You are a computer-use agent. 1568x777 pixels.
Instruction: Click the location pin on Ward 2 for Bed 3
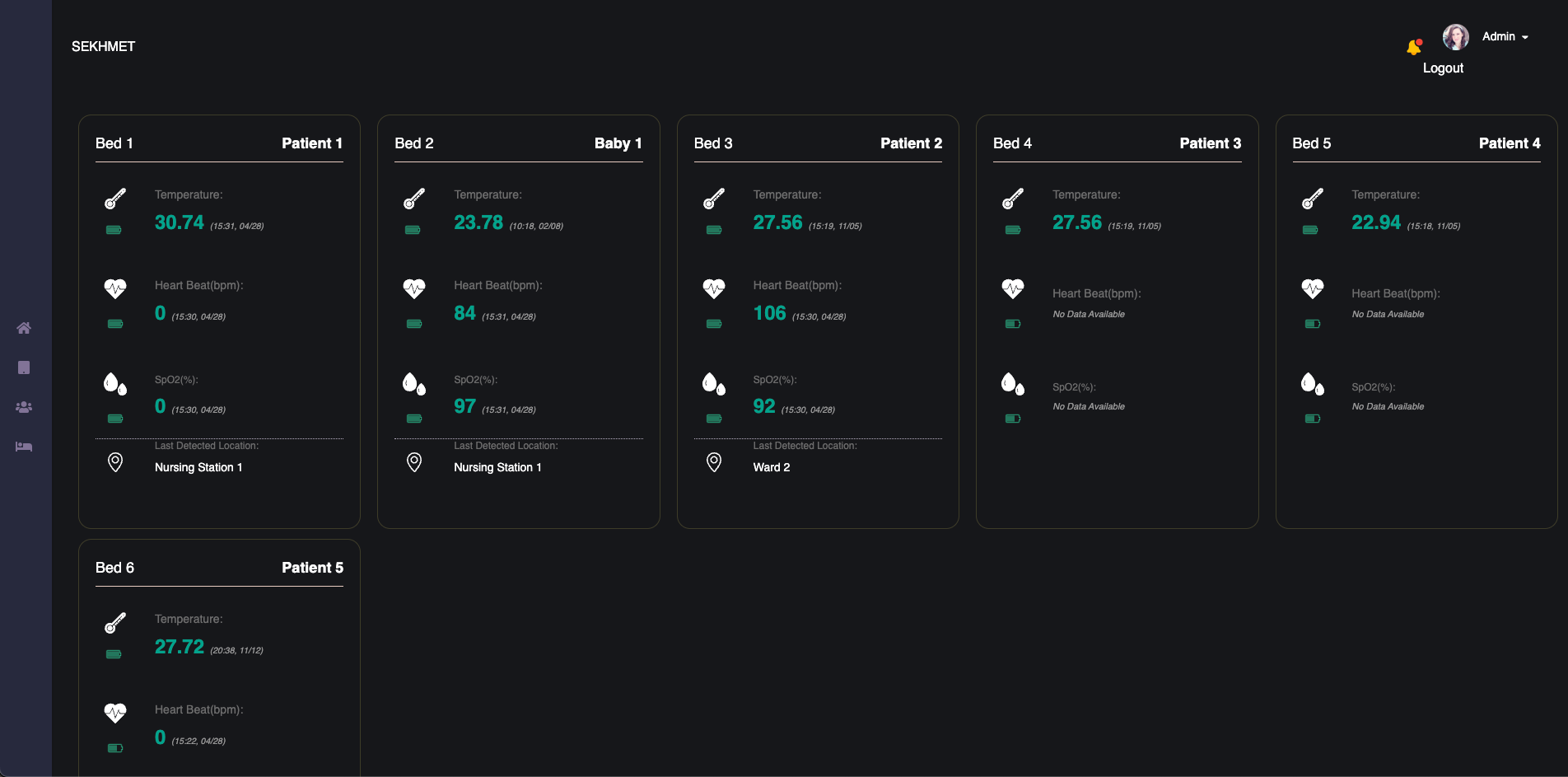pyautogui.click(x=714, y=462)
